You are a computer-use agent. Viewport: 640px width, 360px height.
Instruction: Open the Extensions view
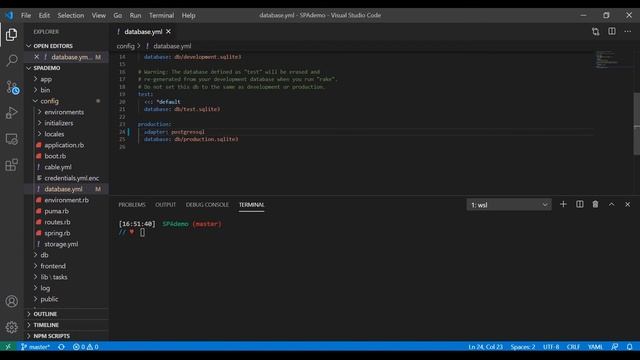coord(11,165)
